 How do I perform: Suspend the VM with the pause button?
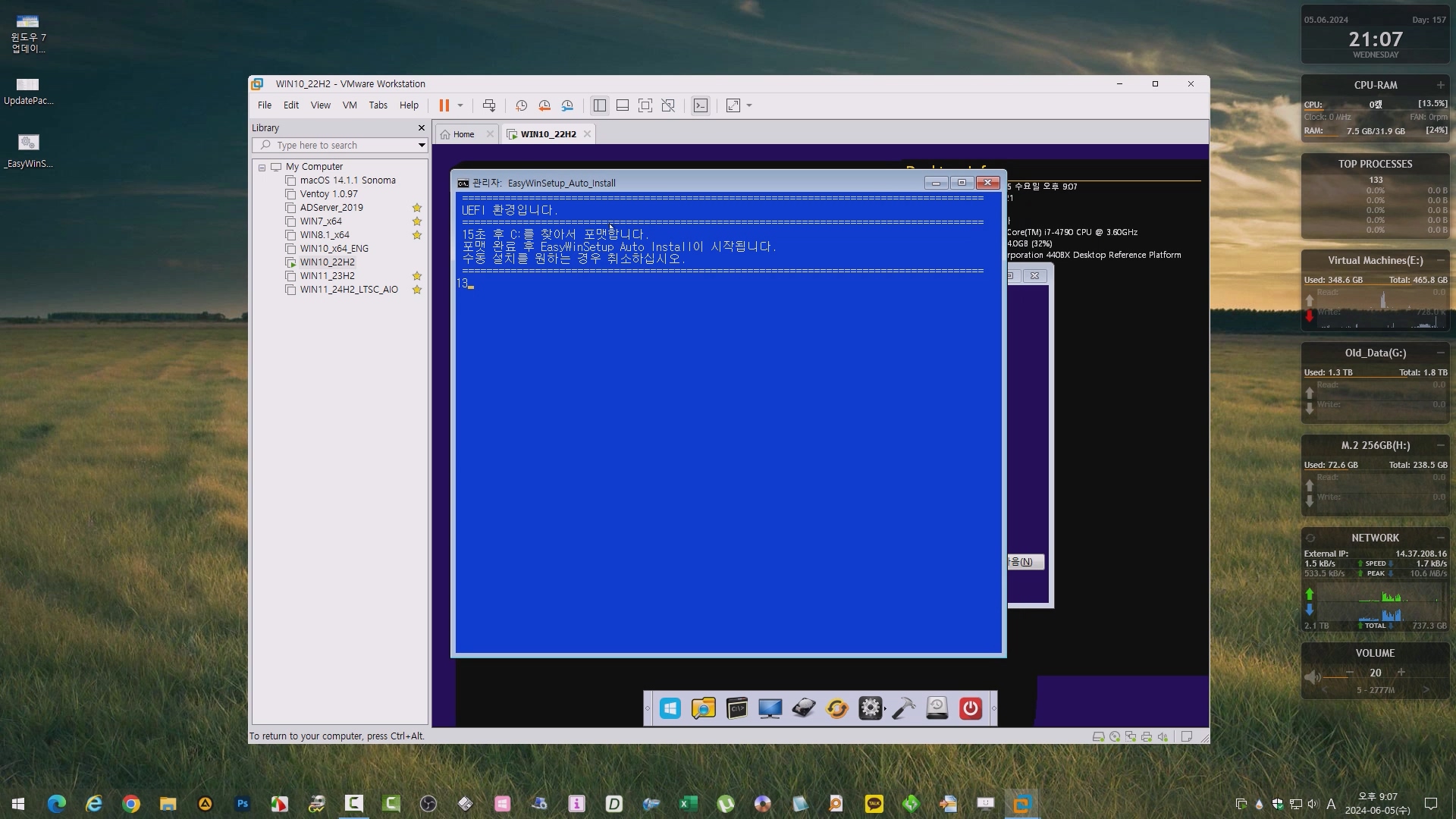444,105
